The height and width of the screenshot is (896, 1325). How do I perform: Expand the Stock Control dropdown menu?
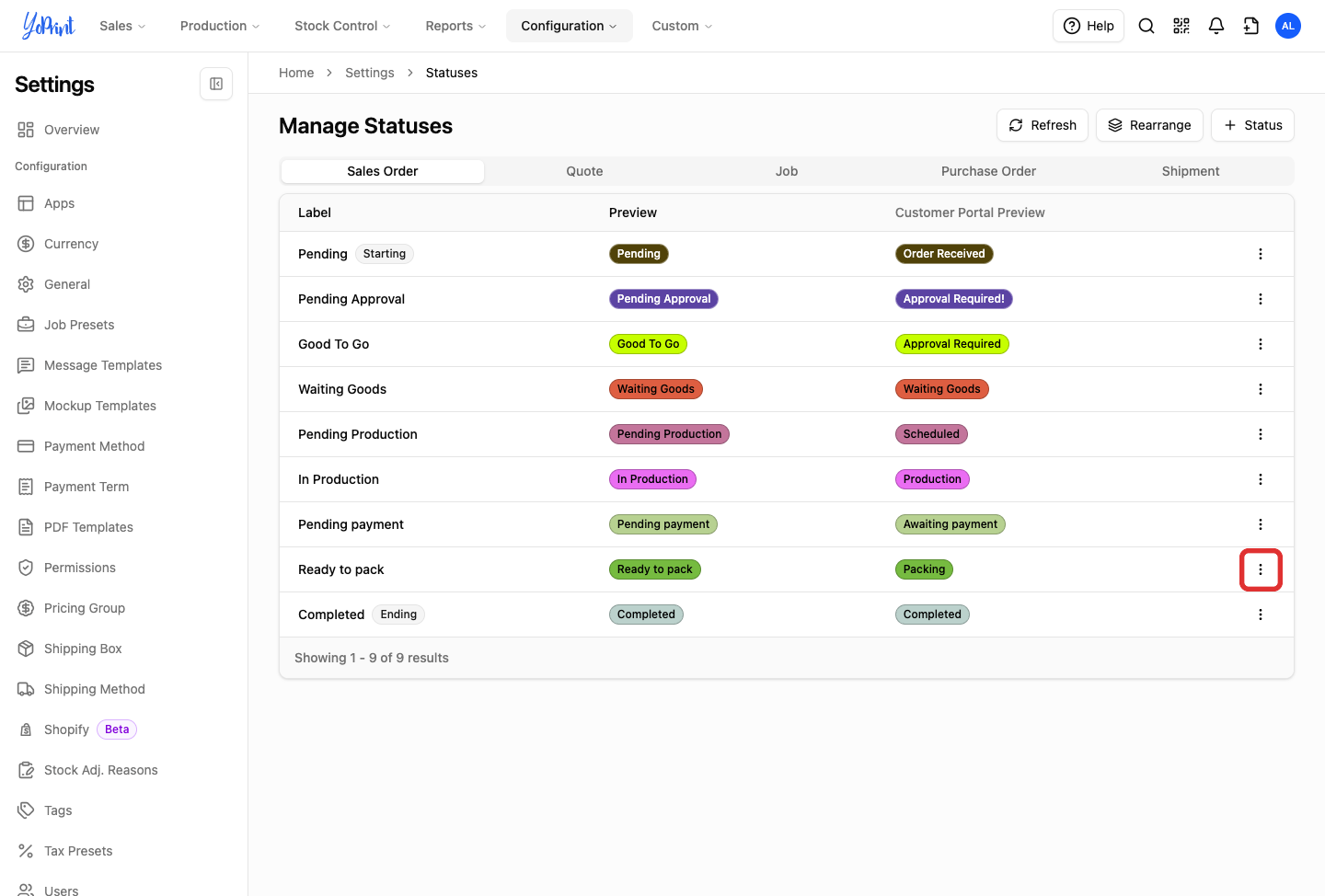coord(342,26)
